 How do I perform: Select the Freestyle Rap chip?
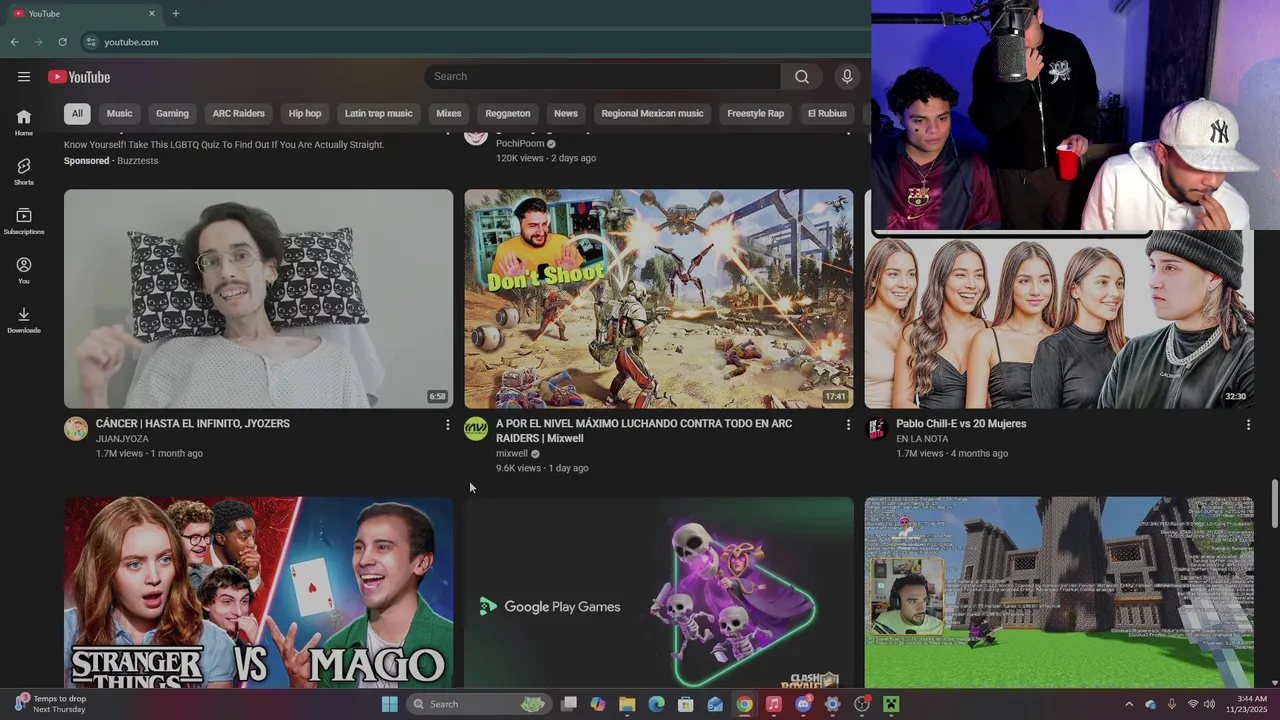tap(756, 113)
